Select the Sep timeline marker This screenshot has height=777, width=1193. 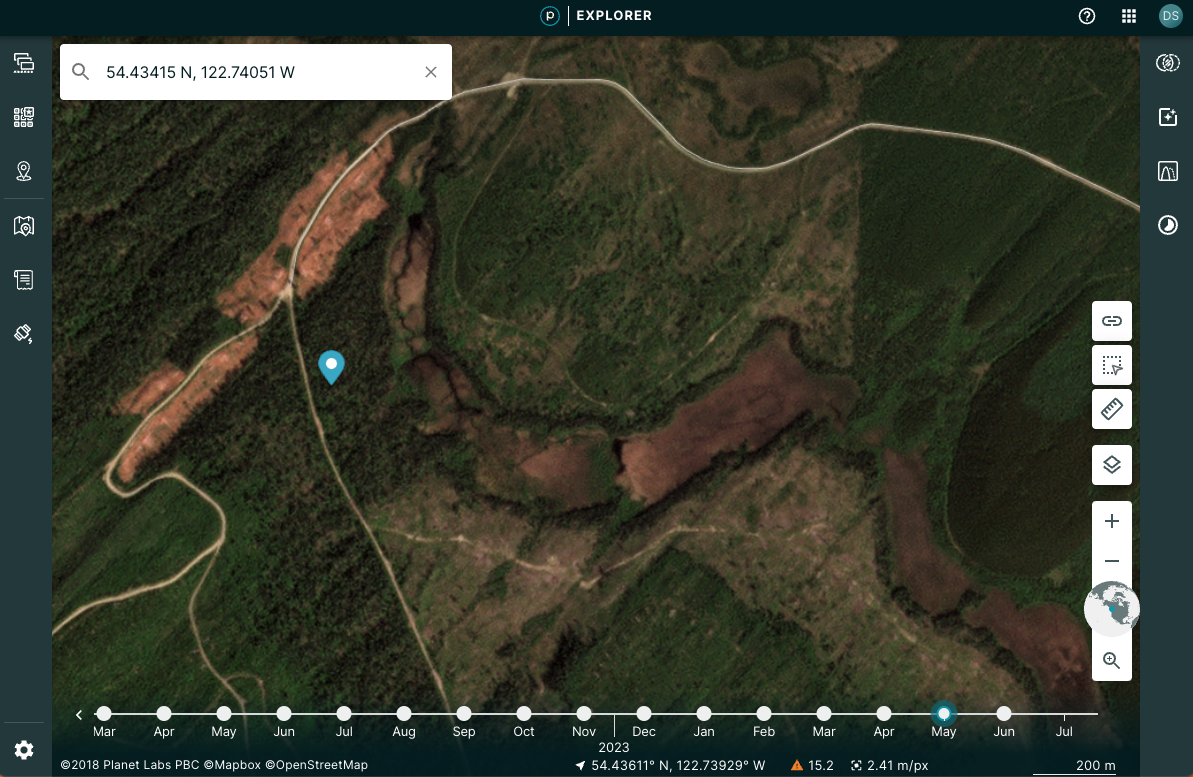(464, 713)
